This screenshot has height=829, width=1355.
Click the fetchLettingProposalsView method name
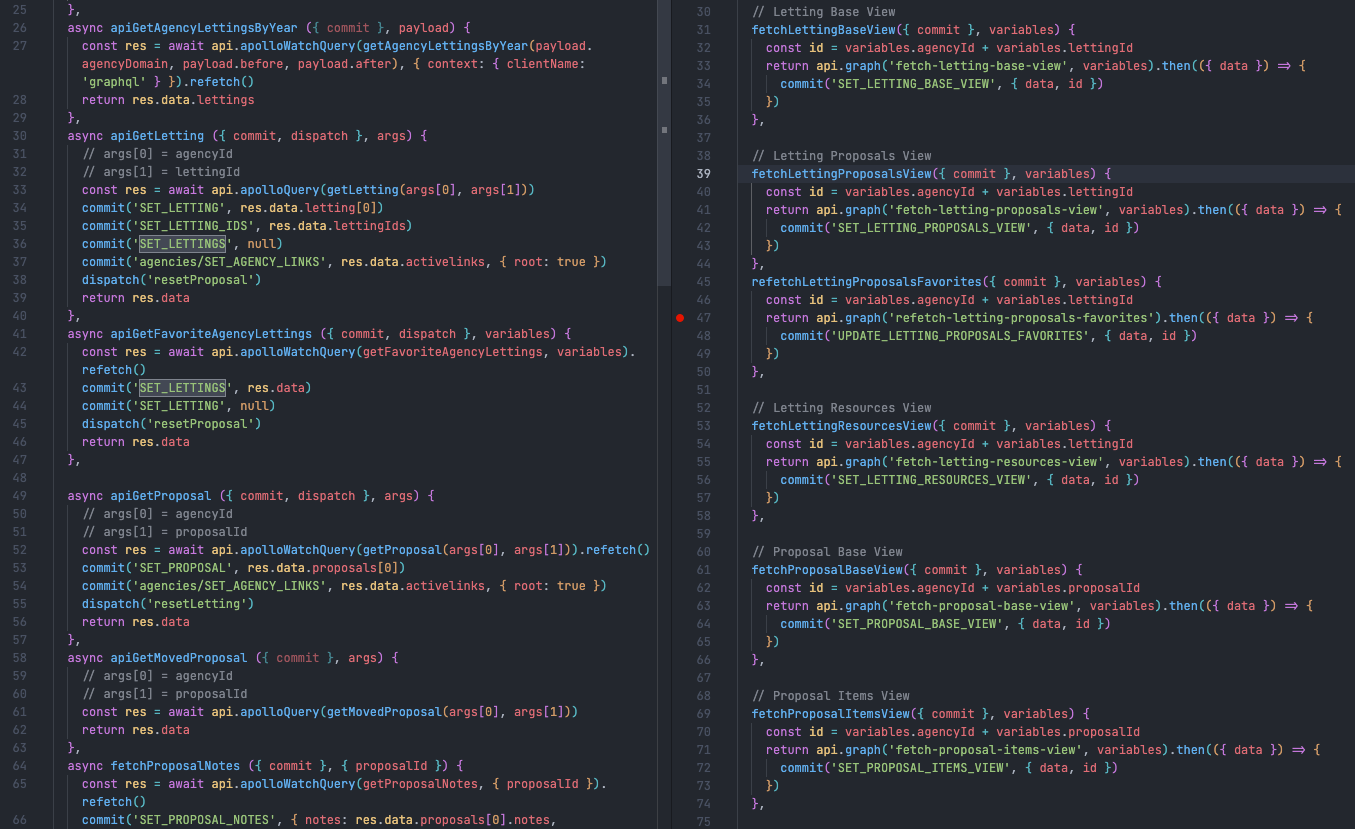(842, 174)
